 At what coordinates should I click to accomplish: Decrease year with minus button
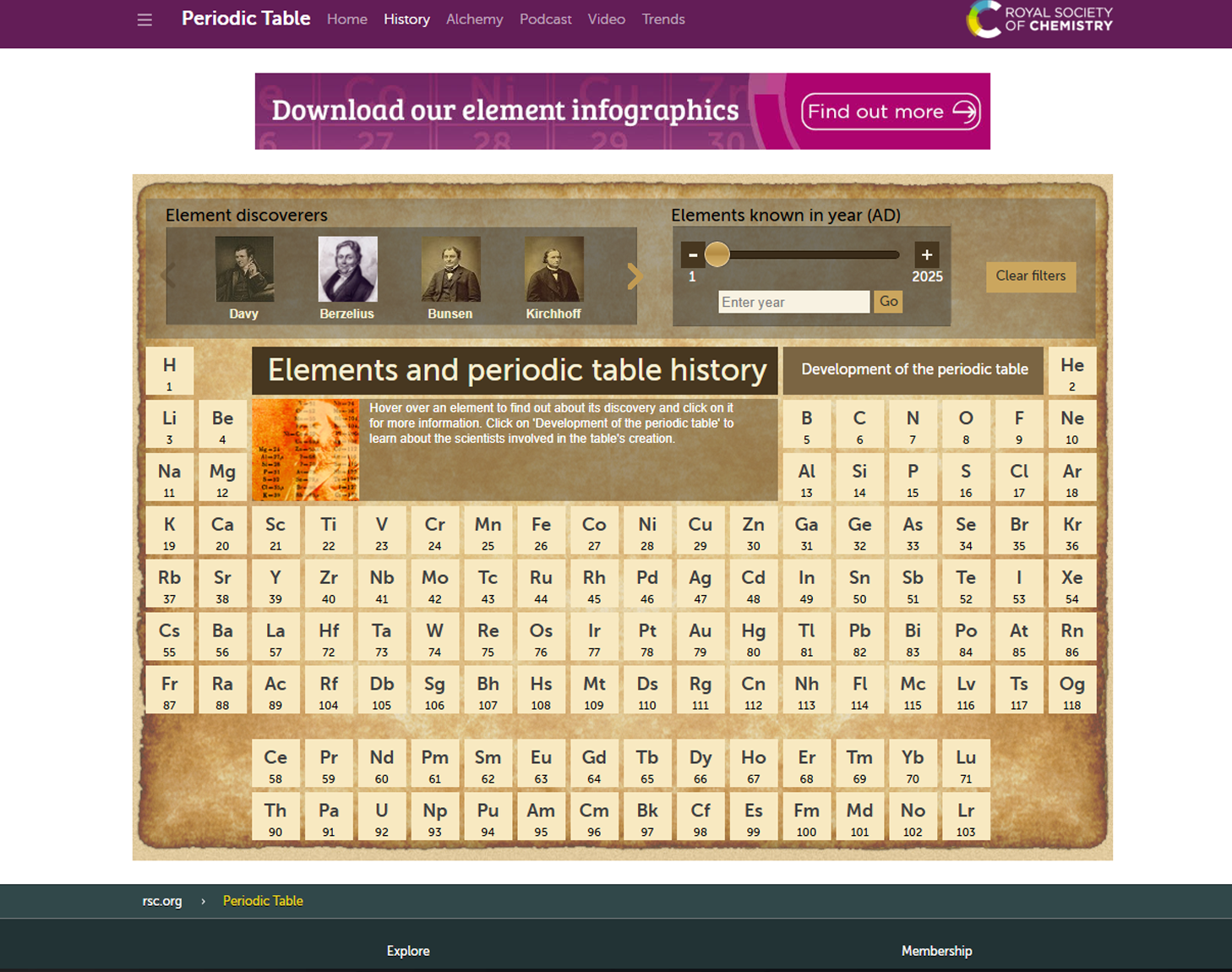[693, 254]
